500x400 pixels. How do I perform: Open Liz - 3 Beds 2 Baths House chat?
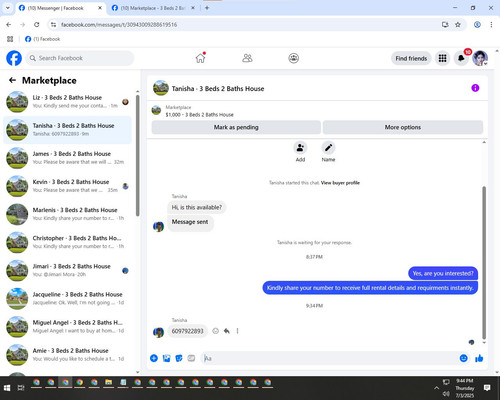click(x=67, y=102)
